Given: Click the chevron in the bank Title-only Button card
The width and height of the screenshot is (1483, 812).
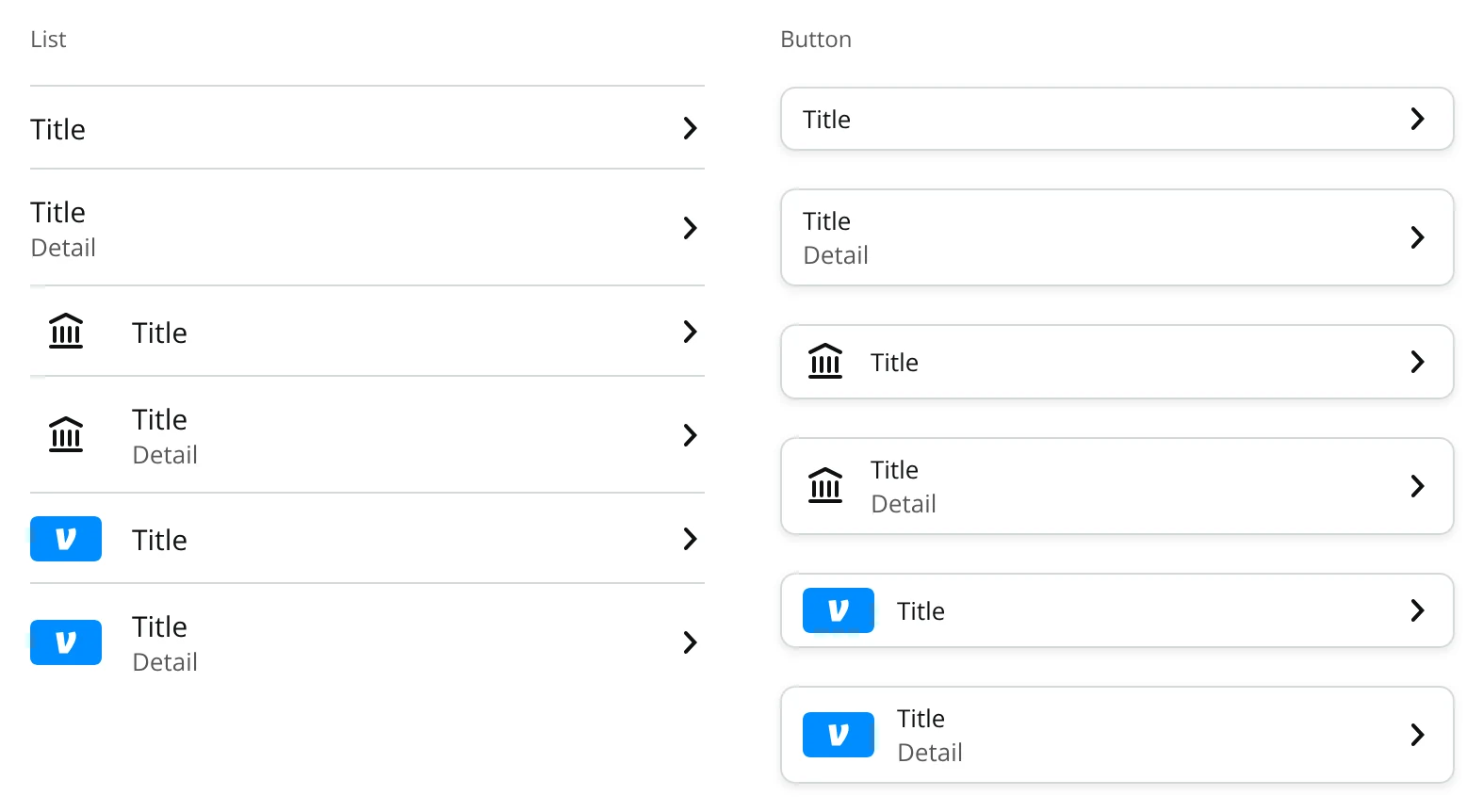Looking at the screenshot, I should [1418, 362].
